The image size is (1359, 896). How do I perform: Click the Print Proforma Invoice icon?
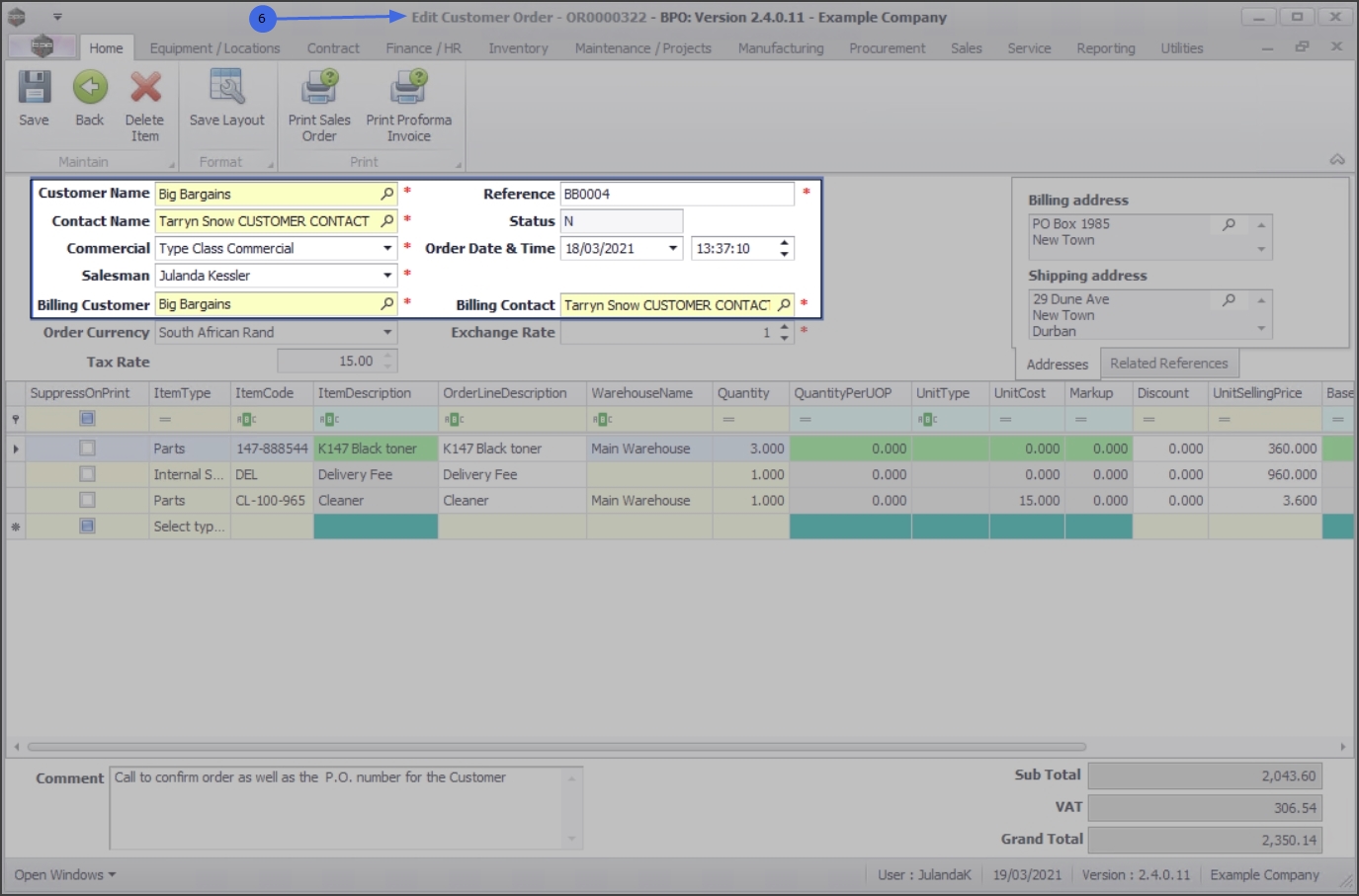[x=407, y=88]
